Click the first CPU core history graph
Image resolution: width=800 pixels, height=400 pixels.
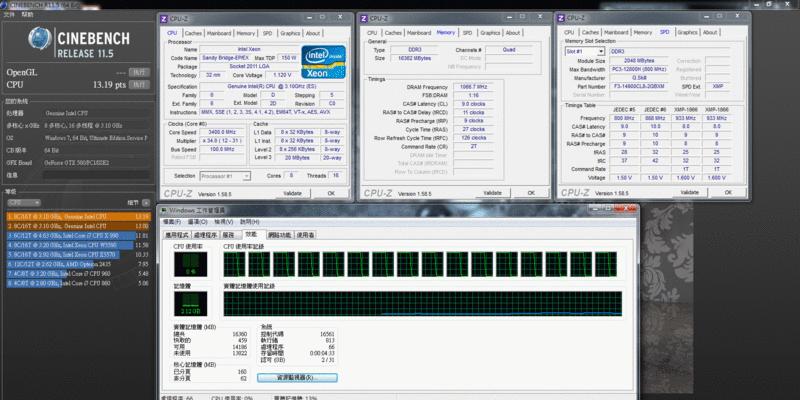tap(234, 264)
